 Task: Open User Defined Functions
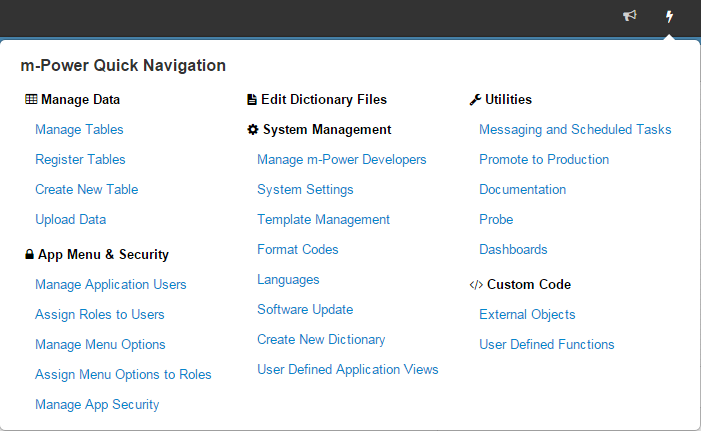click(x=546, y=344)
